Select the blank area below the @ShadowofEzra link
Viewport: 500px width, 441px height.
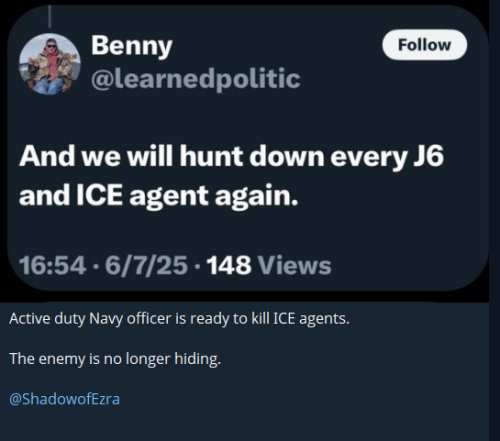(245, 425)
